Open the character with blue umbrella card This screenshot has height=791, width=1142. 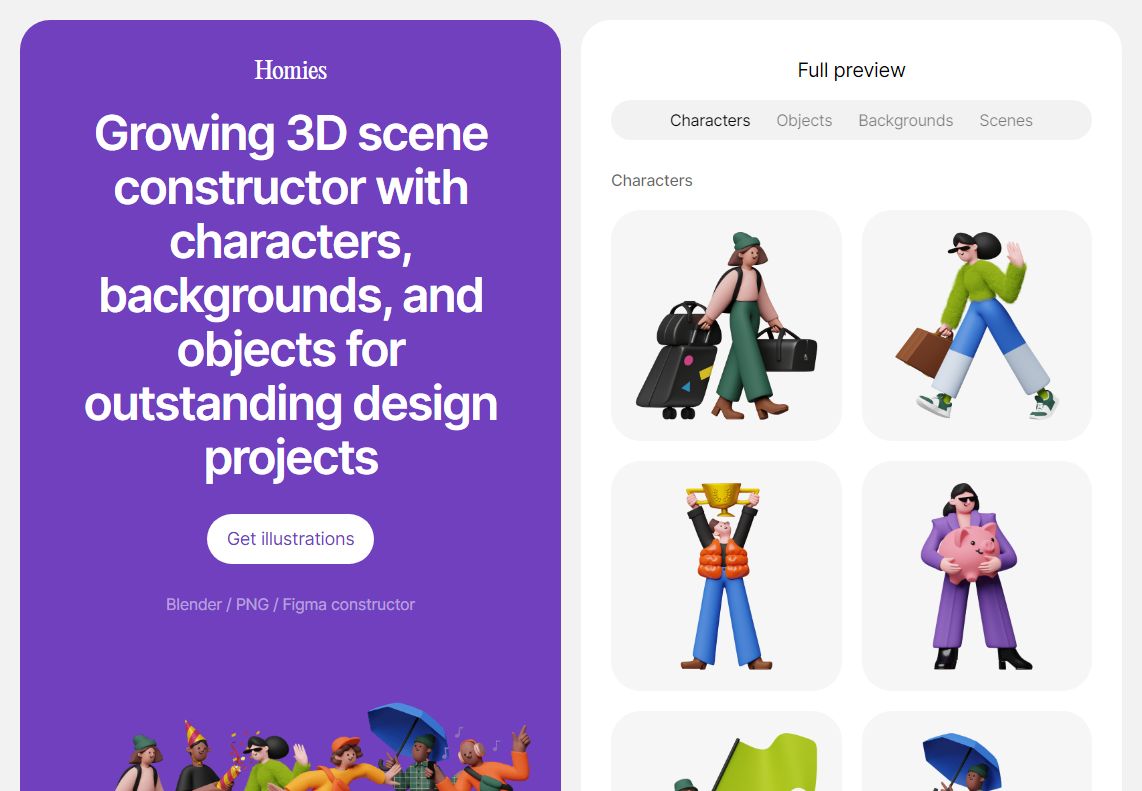tap(977, 752)
